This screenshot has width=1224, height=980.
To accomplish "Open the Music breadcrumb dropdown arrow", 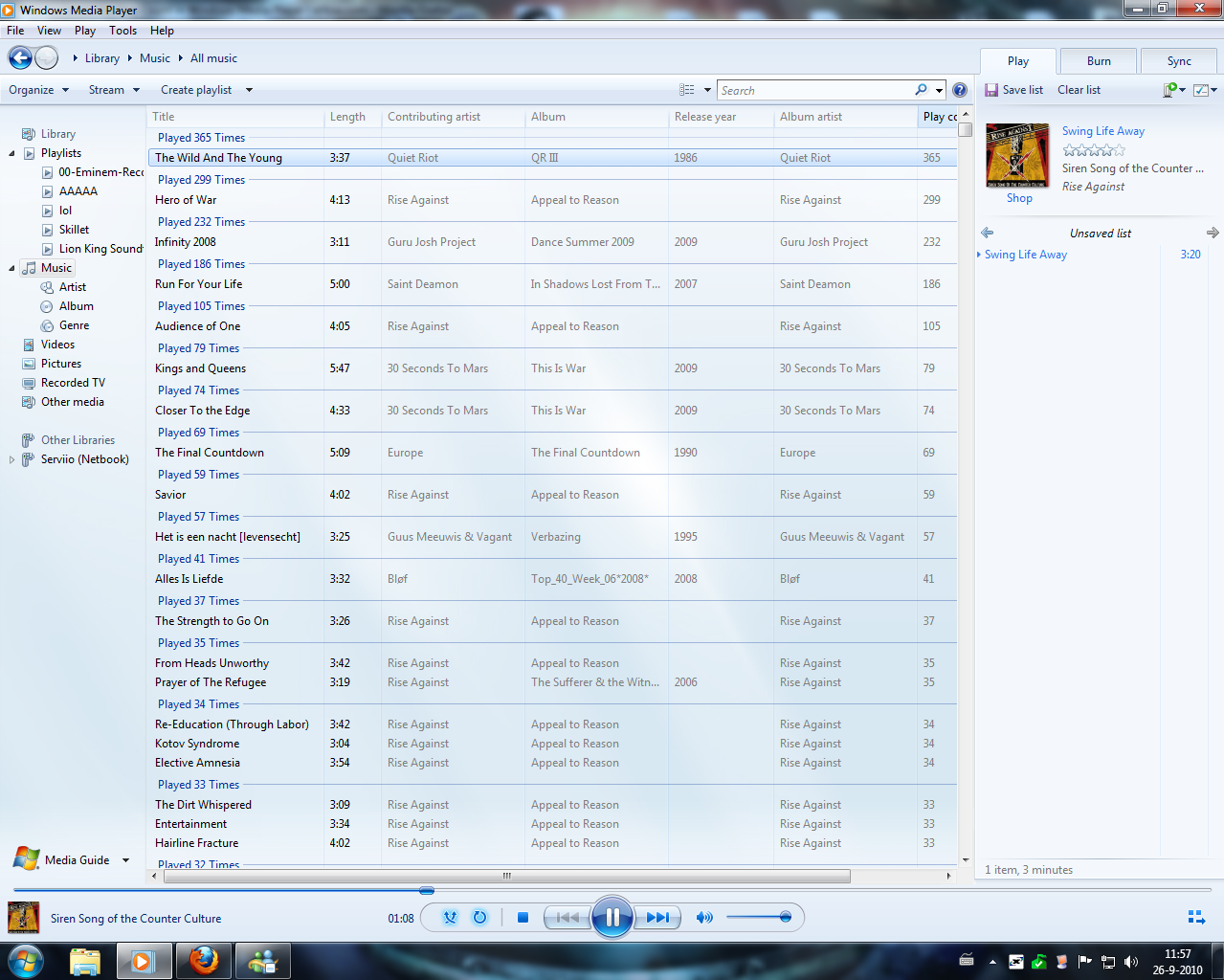I will (180, 58).
